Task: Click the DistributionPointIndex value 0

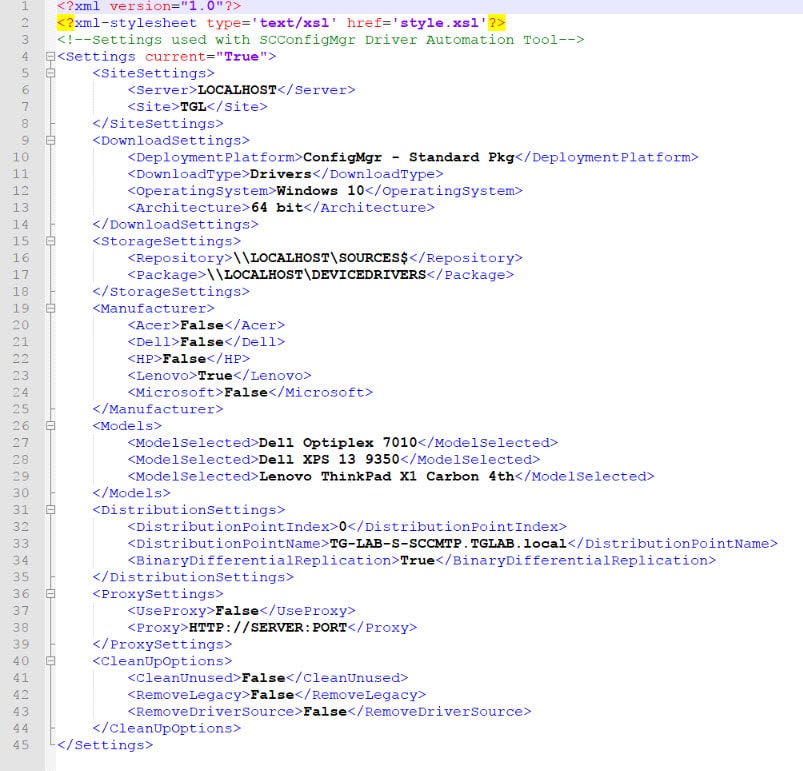Action: [x=343, y=527]
